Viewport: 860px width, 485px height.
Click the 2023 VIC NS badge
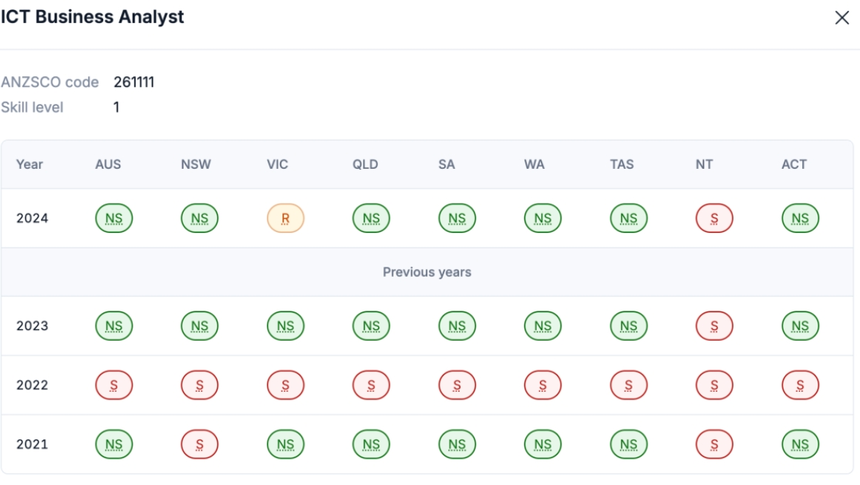(286, 326)
